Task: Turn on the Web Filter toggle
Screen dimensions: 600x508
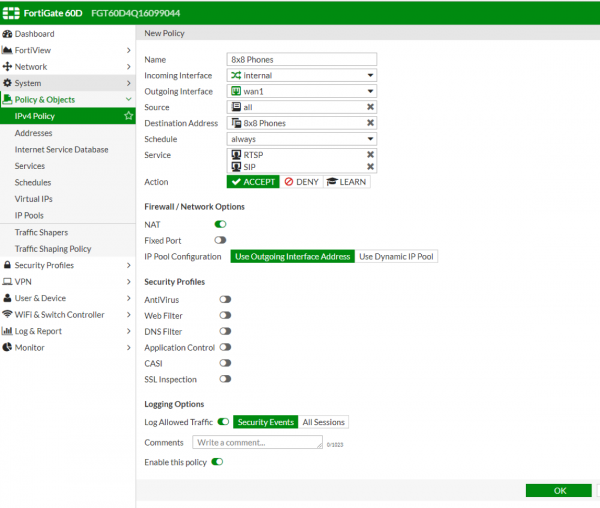Action: tap(225, 315)
